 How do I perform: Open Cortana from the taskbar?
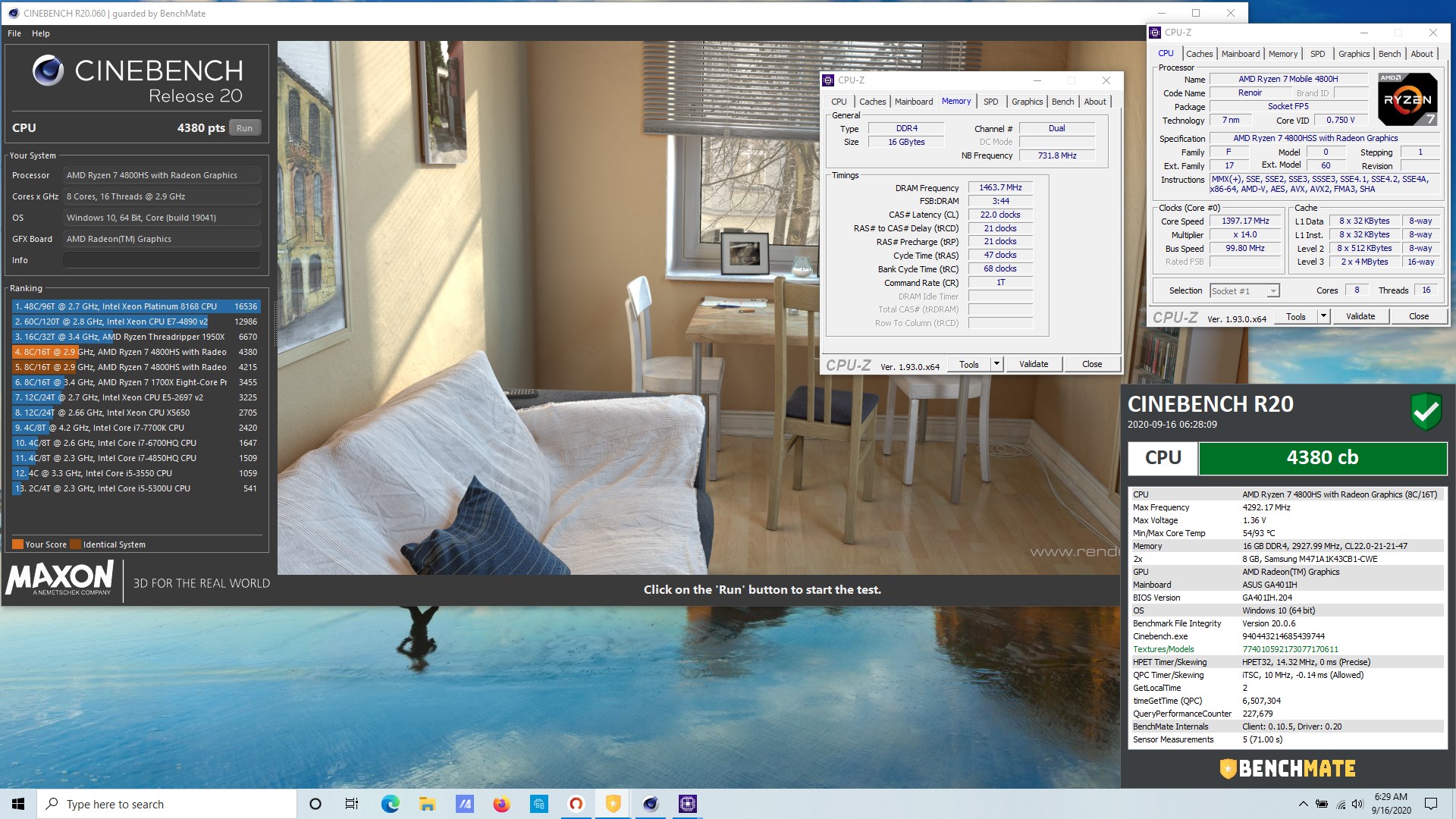[315, 804]
